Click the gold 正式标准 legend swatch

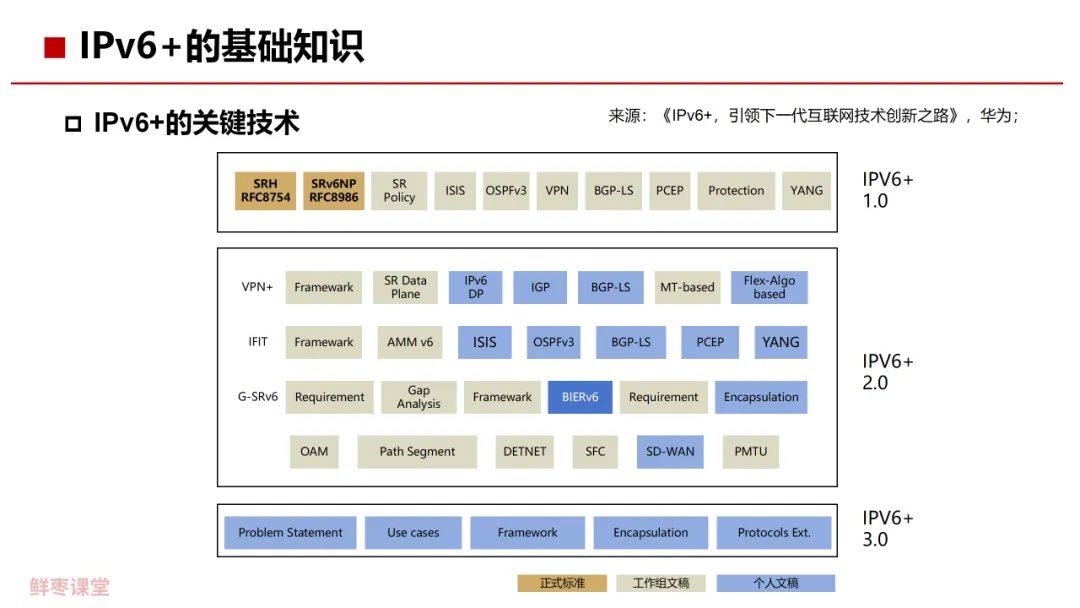(562, 583)
